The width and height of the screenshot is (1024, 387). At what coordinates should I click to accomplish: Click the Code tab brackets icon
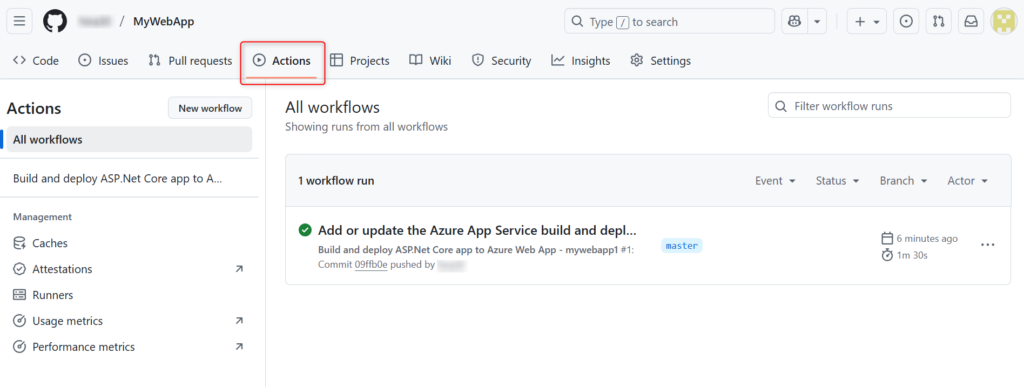pyautogui.click(x=20, y=61)
